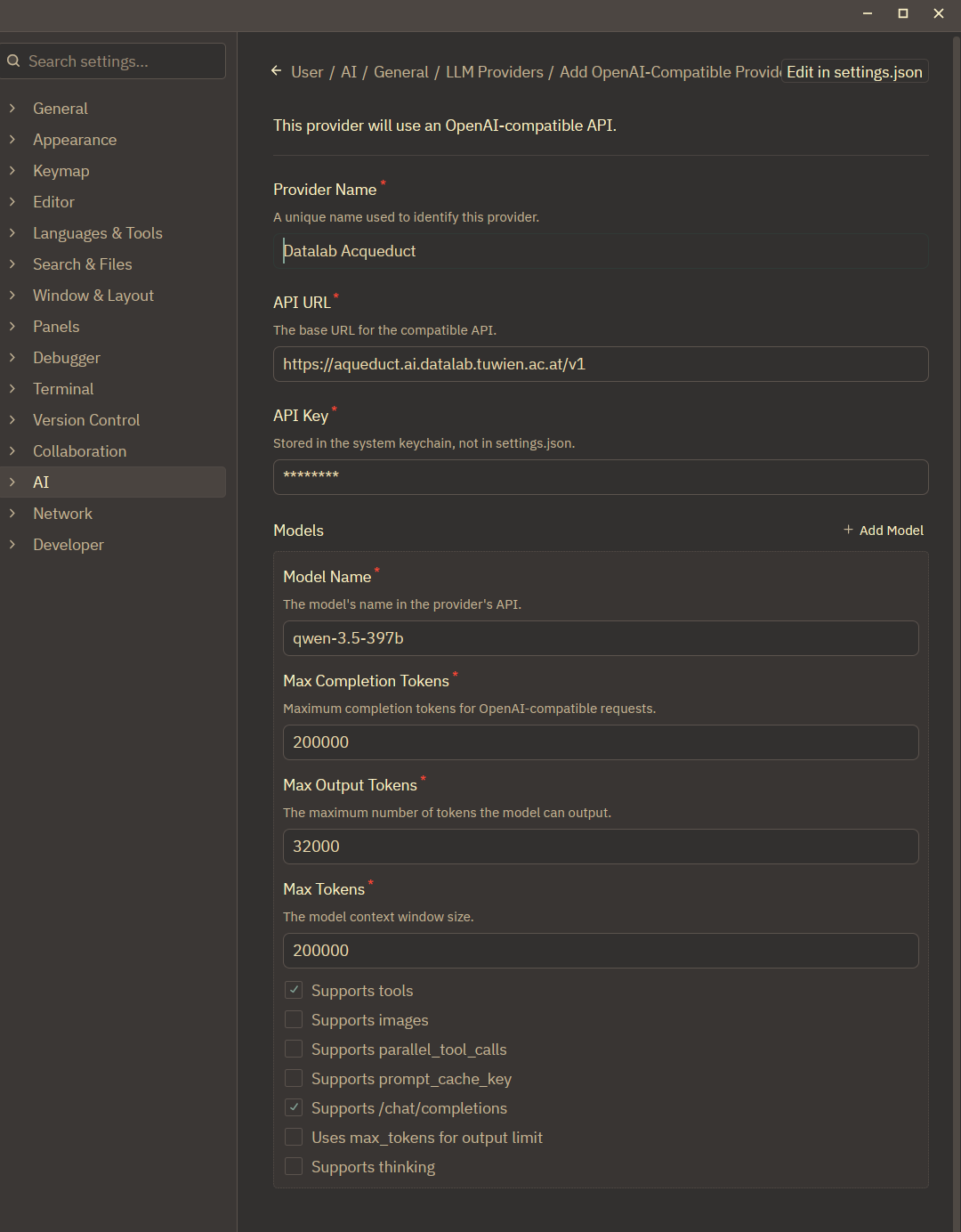Click the Max Completion Tokens field
Viewport: 961px width, 1232px height.
click(x=601, y=742)
